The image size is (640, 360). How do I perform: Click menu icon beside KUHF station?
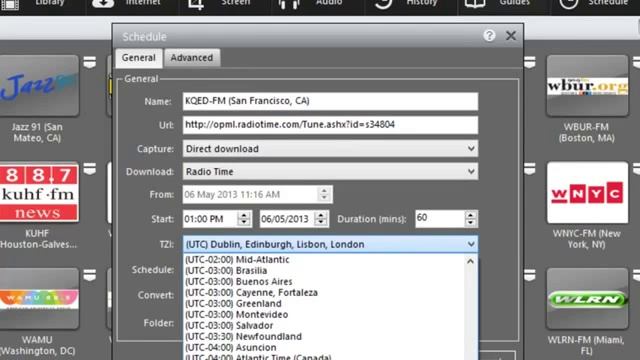point(90,169)
